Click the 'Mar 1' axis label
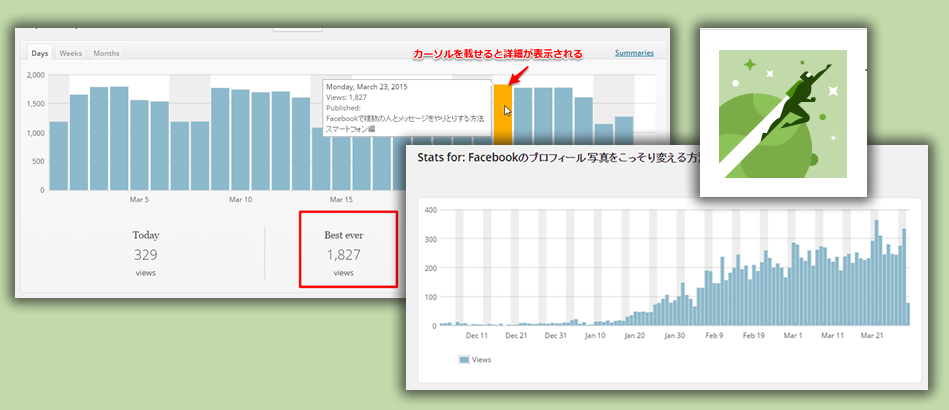 [x=793, y=335]
